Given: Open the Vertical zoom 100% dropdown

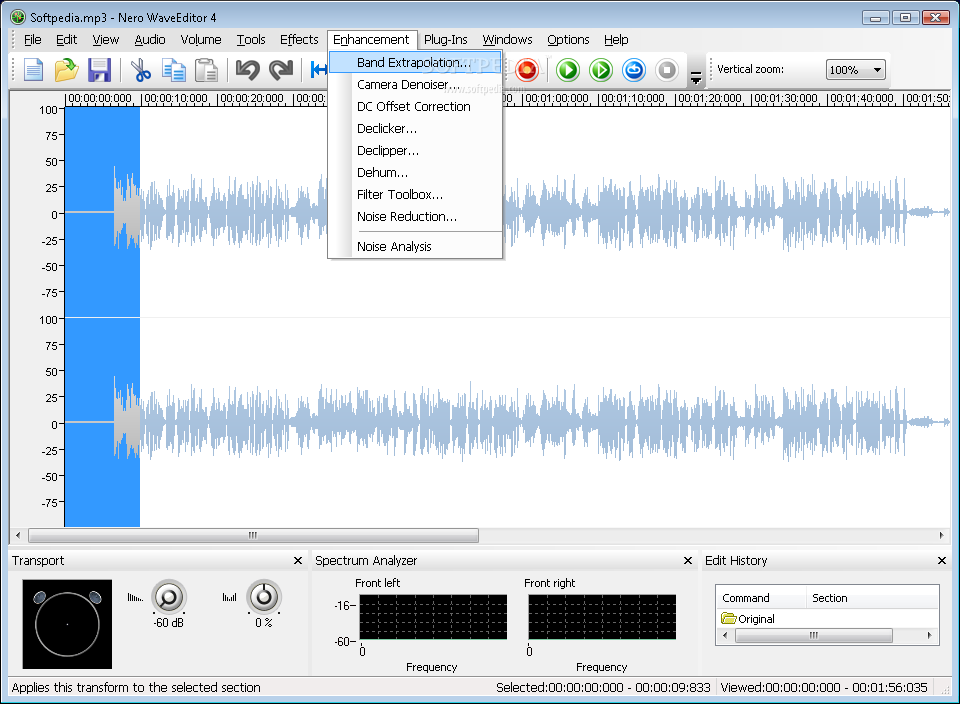Looking at the screenshot, I should (855, 70).
